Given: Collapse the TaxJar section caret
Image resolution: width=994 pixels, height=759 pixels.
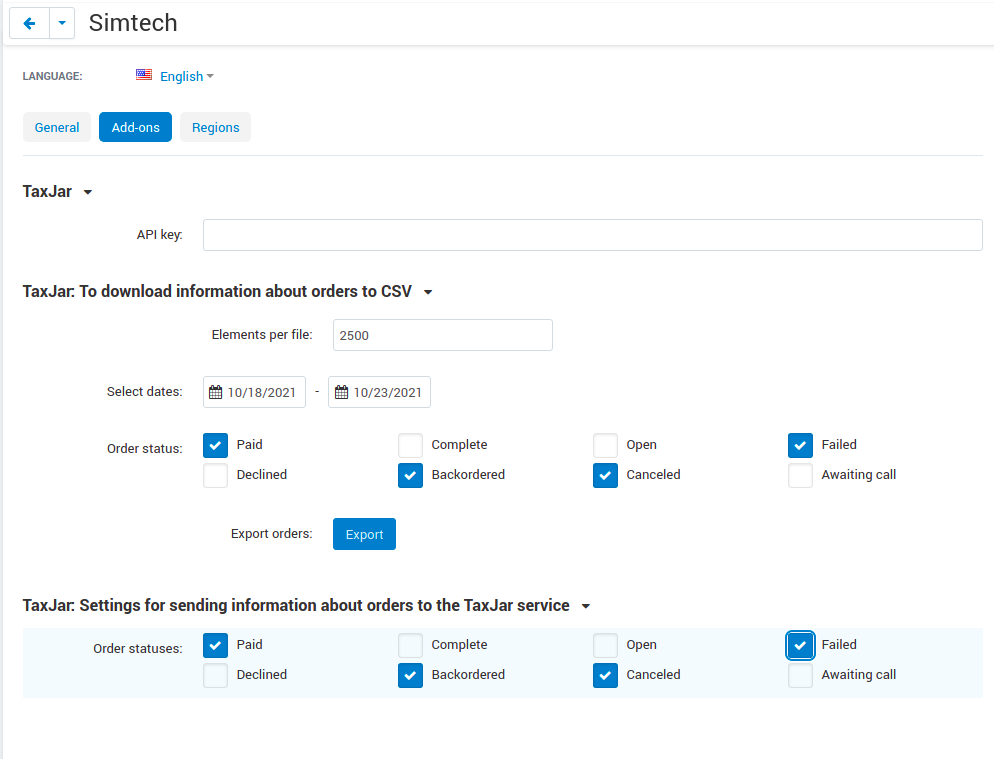Looking at the screenshot, I should 88,192.
